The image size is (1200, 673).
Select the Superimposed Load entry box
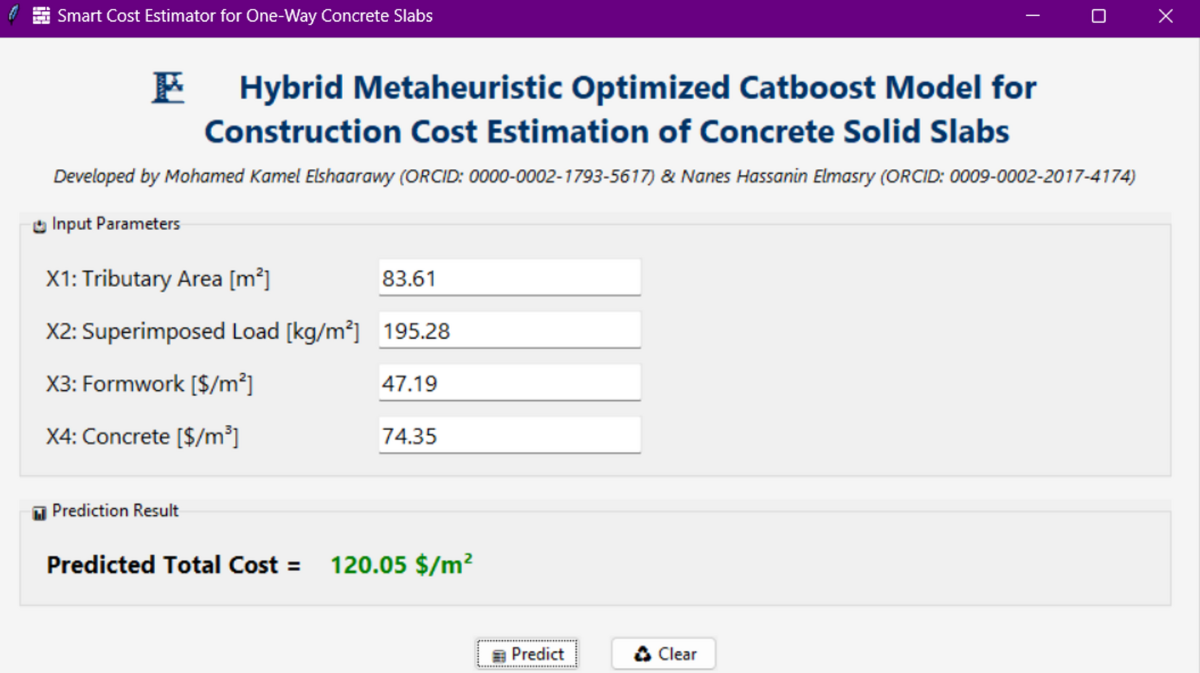(509, 329)
